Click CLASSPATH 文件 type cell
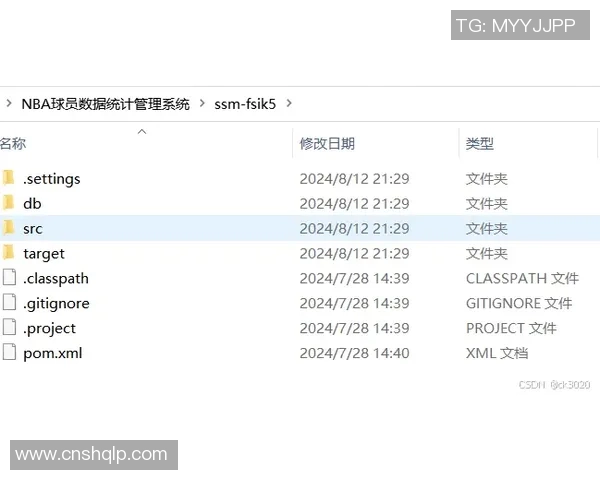Viewport: 600px width, 480px height. (x=522, y=278)
